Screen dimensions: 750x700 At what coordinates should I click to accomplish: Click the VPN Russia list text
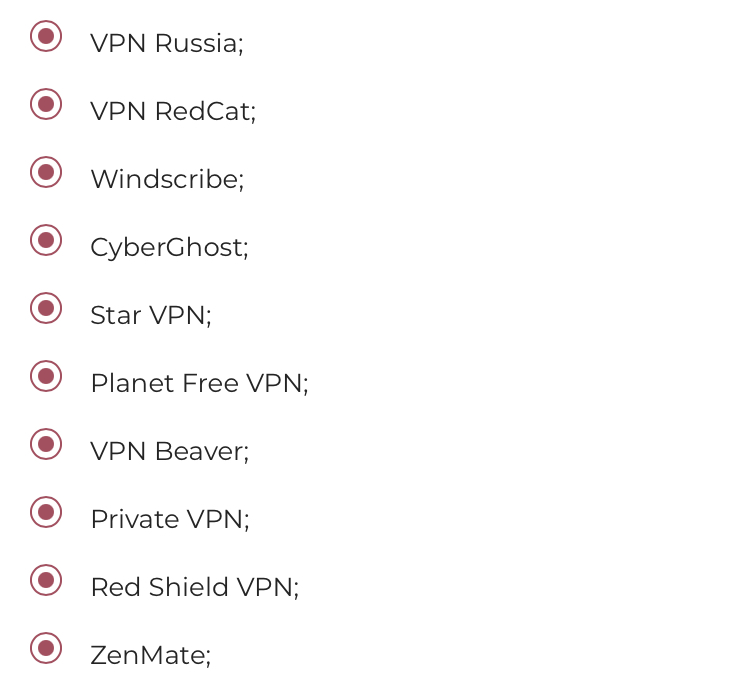[x=166, y=44]
